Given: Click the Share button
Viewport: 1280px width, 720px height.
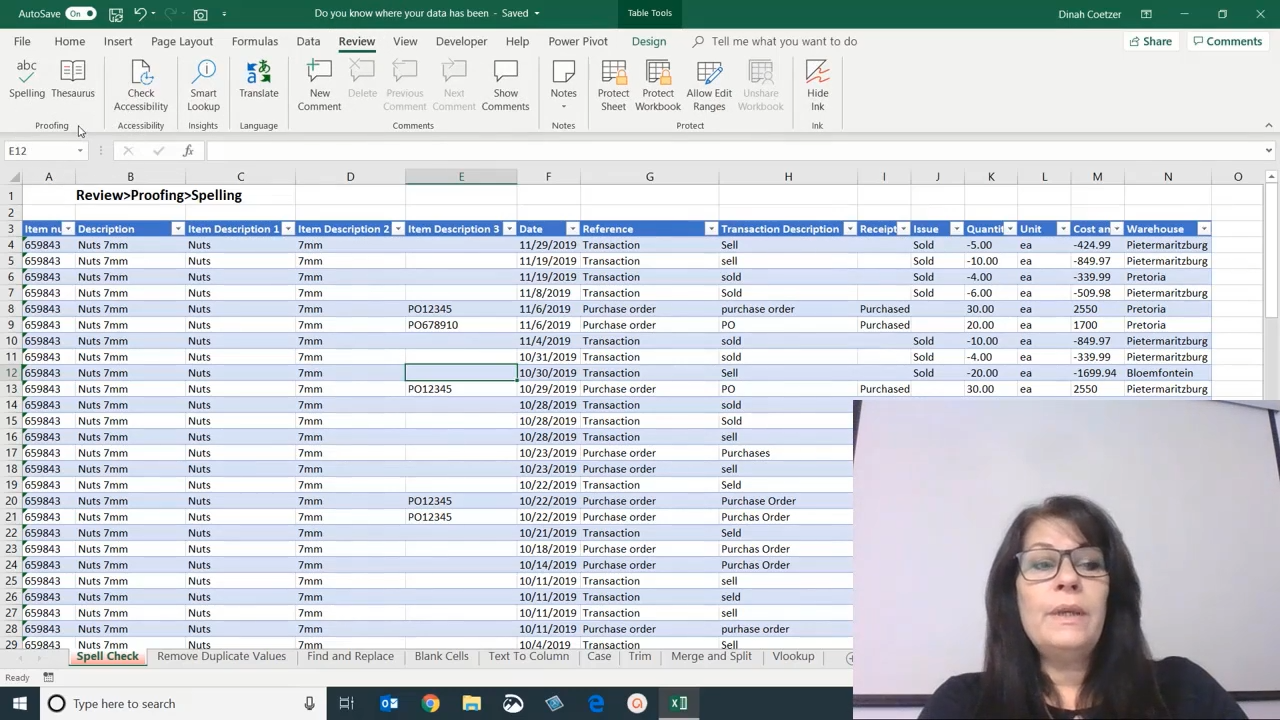Looking at the screenshot, I should coord(1149,41).
